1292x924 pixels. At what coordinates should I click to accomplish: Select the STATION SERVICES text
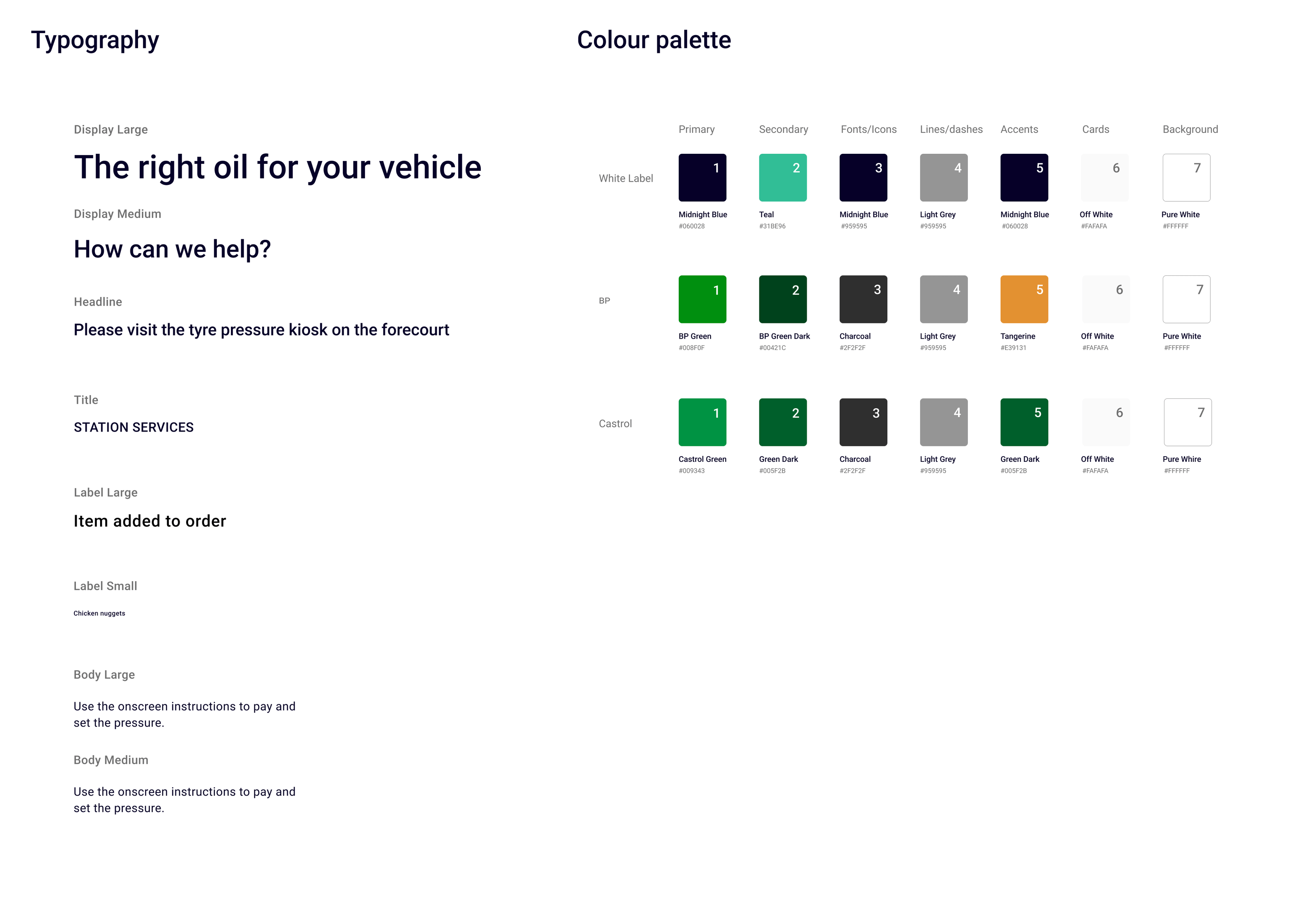pos(134,427)
